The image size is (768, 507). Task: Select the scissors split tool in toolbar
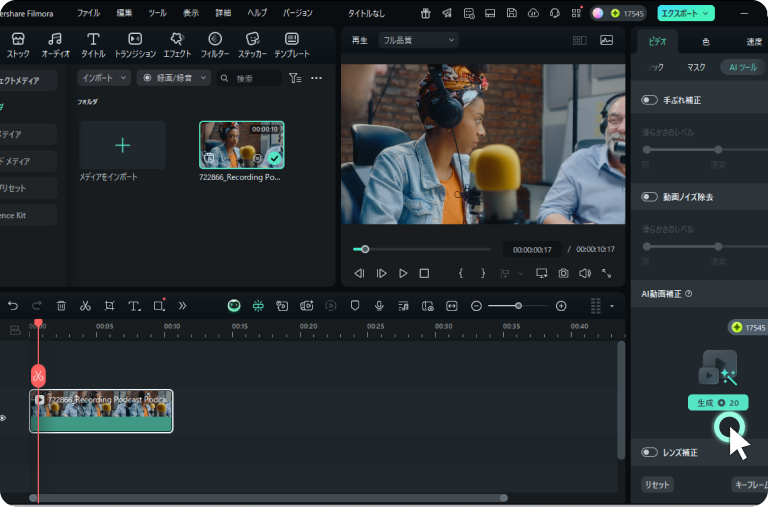(x=85, y=306)
